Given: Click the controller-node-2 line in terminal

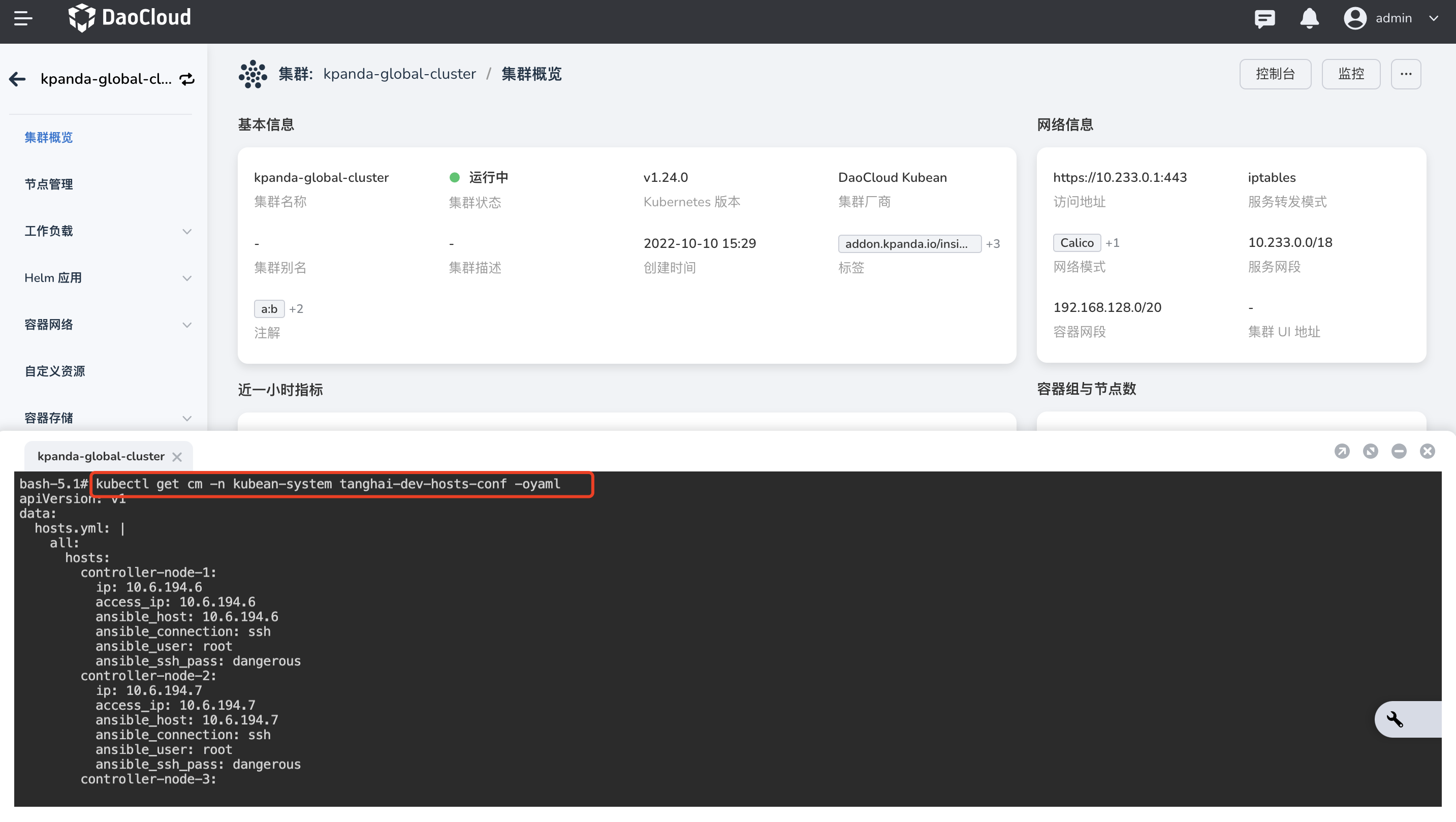Looking at the screenshot, I should (149, 676).
